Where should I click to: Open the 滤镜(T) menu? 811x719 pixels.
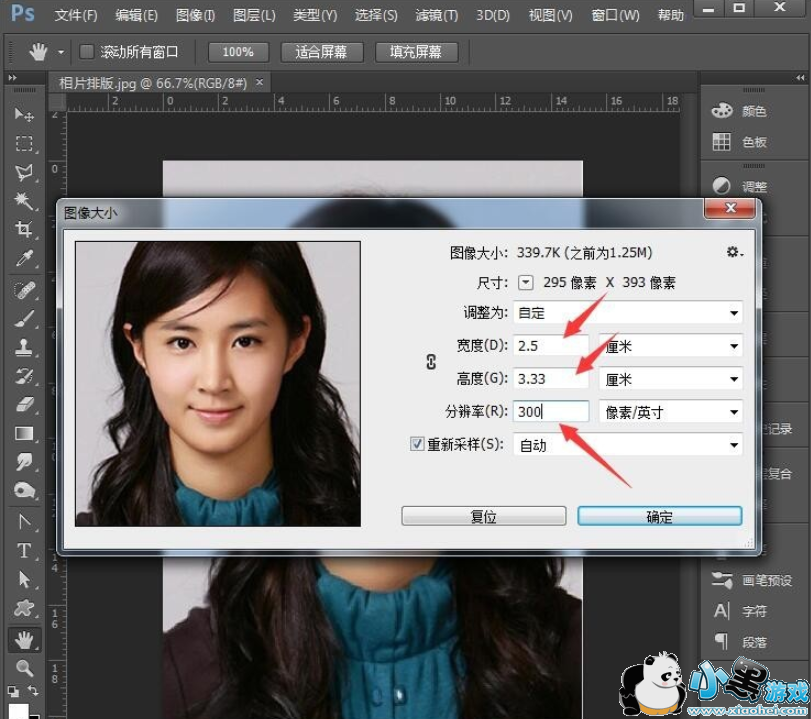(436, 16)
